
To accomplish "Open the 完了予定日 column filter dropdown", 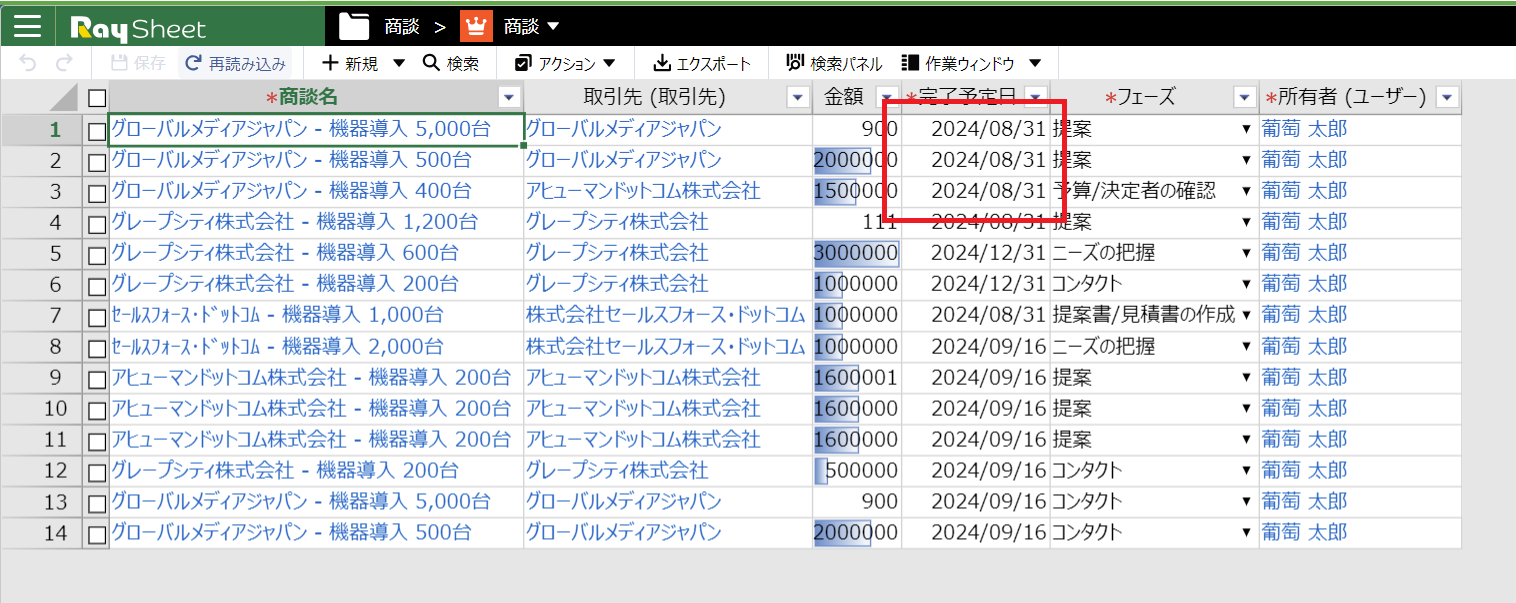I will pyautogui.click(x=1036, y=97).
